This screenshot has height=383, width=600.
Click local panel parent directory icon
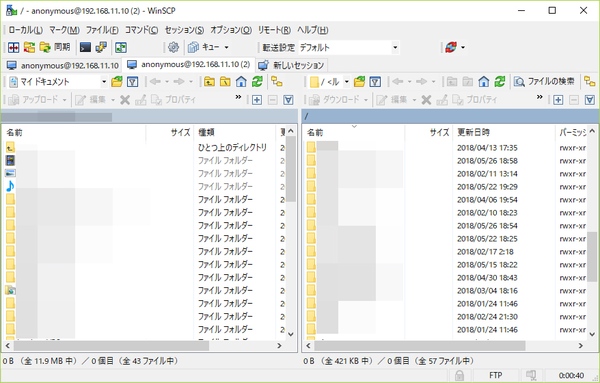coord(209,81)
